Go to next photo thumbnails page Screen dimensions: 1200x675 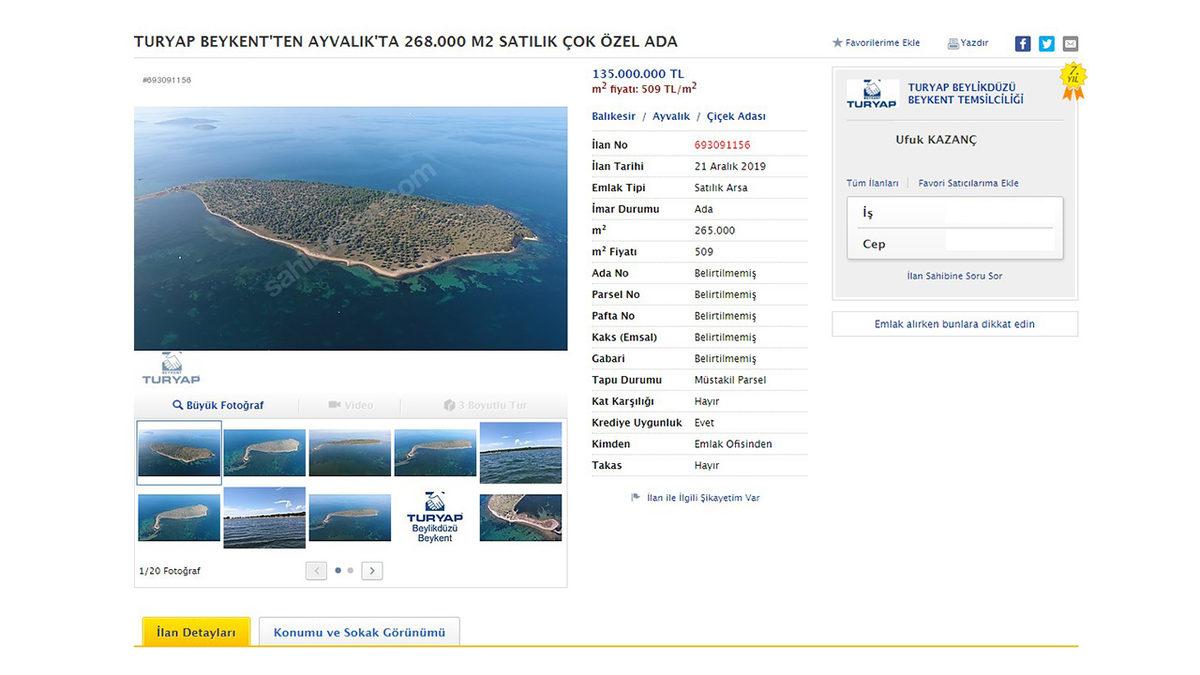point(372,571)
